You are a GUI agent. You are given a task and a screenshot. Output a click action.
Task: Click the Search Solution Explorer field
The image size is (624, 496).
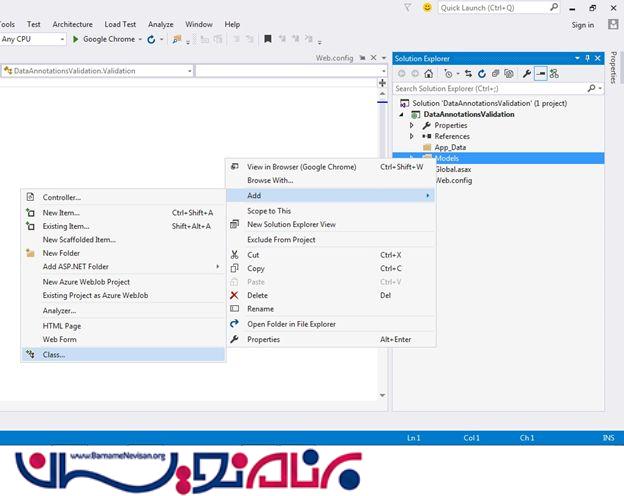click(490, 88)
